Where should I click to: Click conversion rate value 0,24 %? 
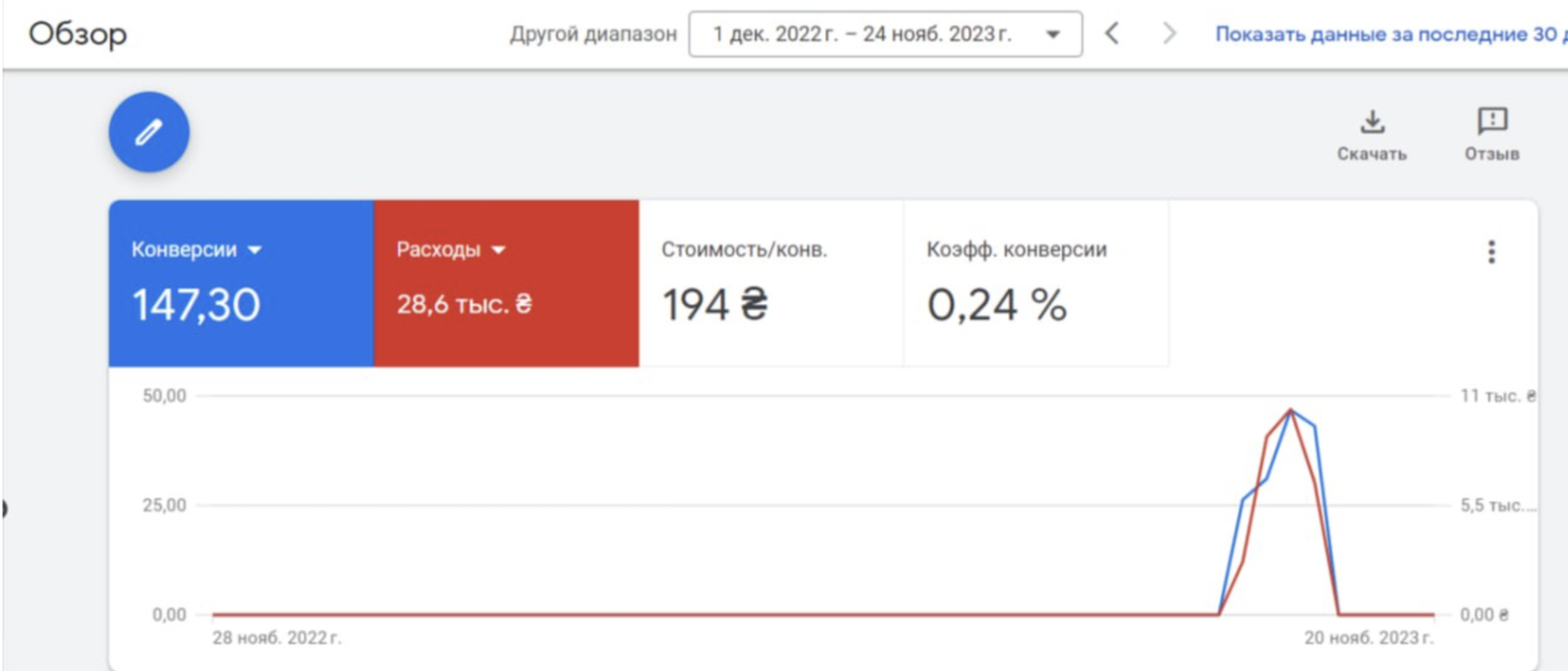[997, 305]
